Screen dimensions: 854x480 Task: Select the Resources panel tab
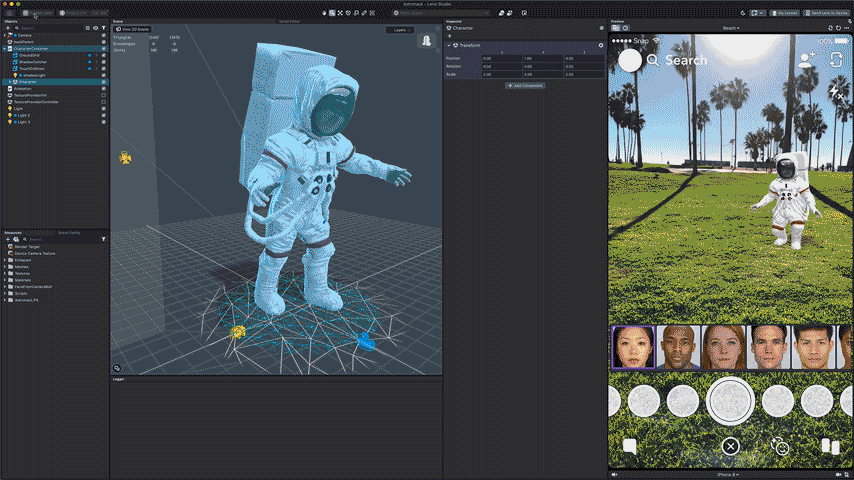(13, 233)
